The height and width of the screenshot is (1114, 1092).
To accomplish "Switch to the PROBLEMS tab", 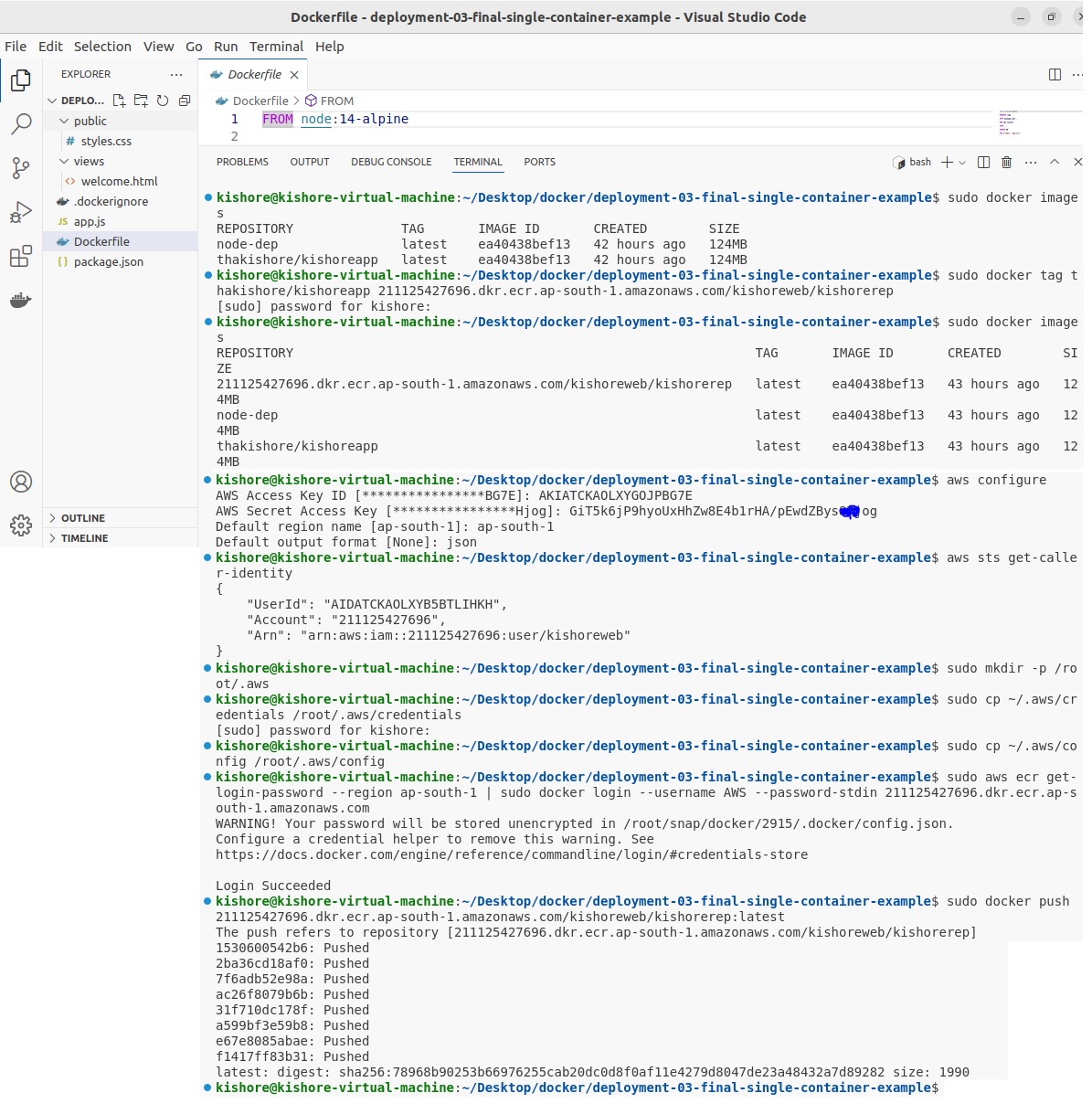I will pyautogui.click(x=242, y=162).
